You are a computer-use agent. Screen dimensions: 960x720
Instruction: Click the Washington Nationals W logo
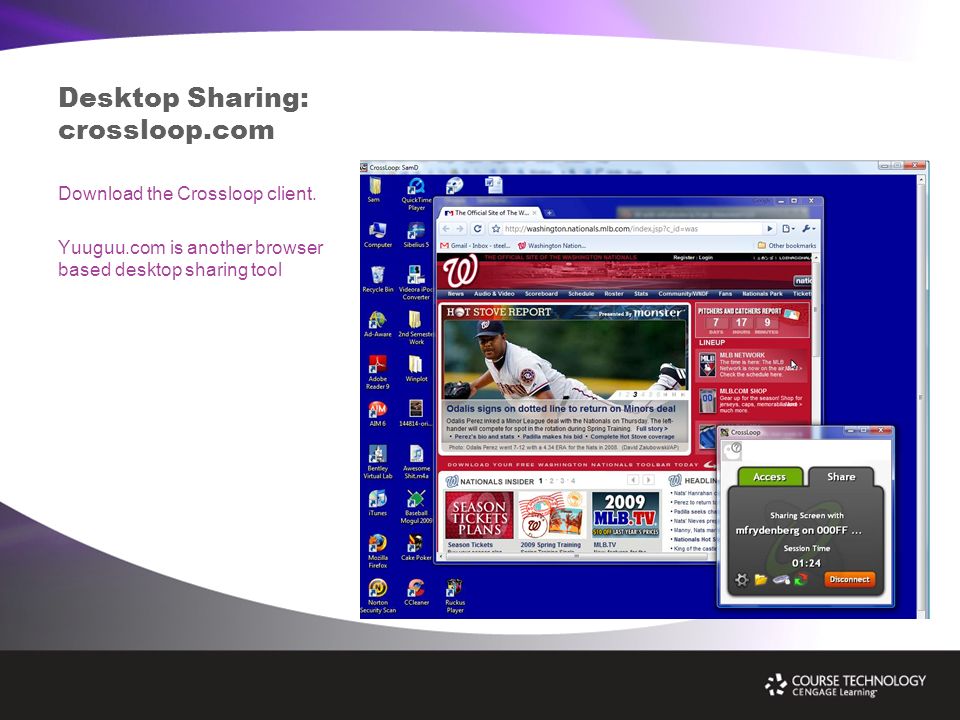coord(460,273)
